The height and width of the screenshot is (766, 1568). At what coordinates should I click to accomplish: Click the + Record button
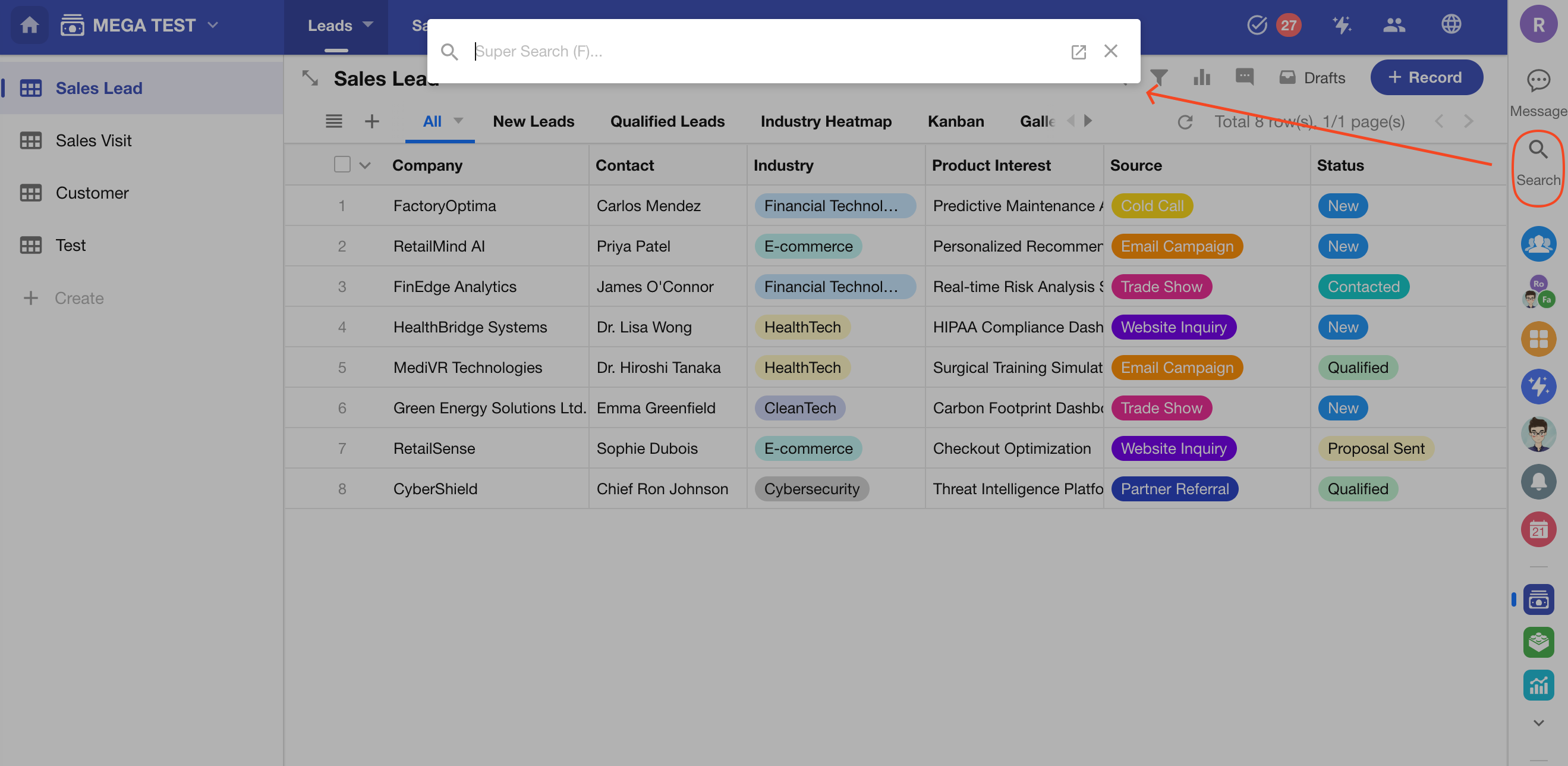click(x=1425, y=77)
